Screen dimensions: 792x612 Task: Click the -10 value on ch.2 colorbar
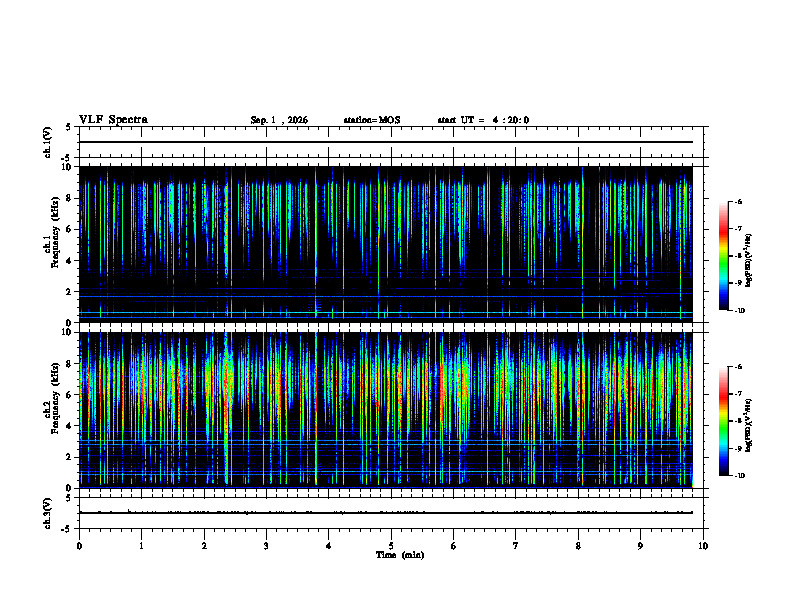tap(739, 476)
